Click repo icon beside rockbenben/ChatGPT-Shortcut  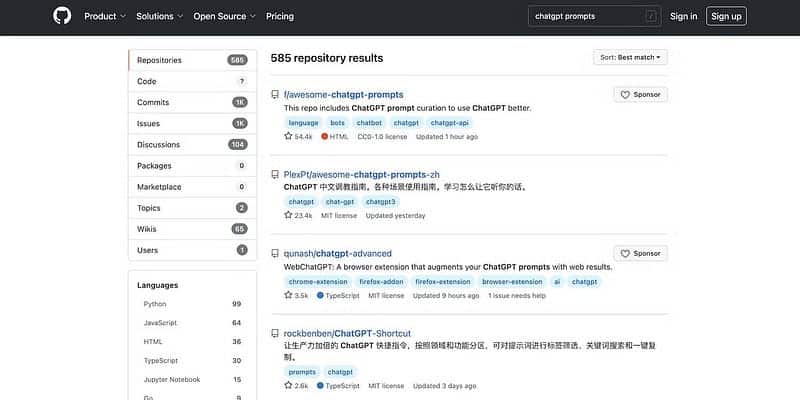pos(275,333)
